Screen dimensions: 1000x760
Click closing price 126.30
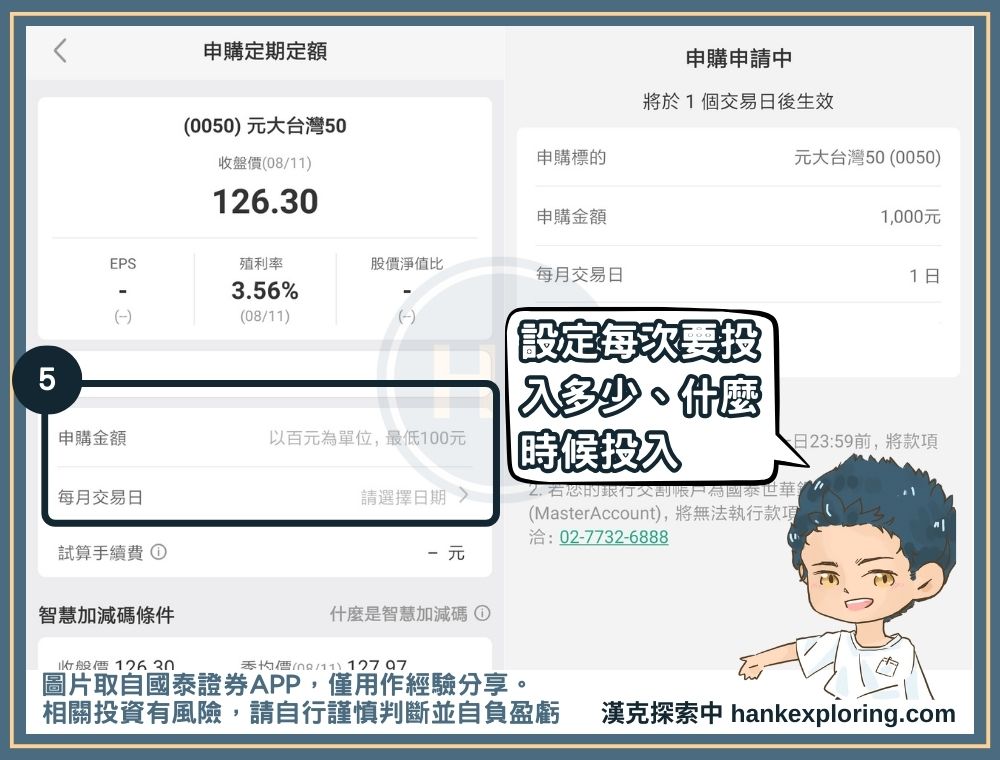tap(265, 201)
